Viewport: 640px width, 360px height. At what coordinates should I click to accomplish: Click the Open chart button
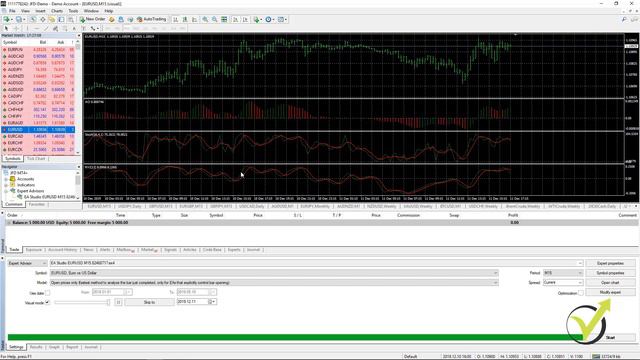pyautogui.click(x=610, y=282)
